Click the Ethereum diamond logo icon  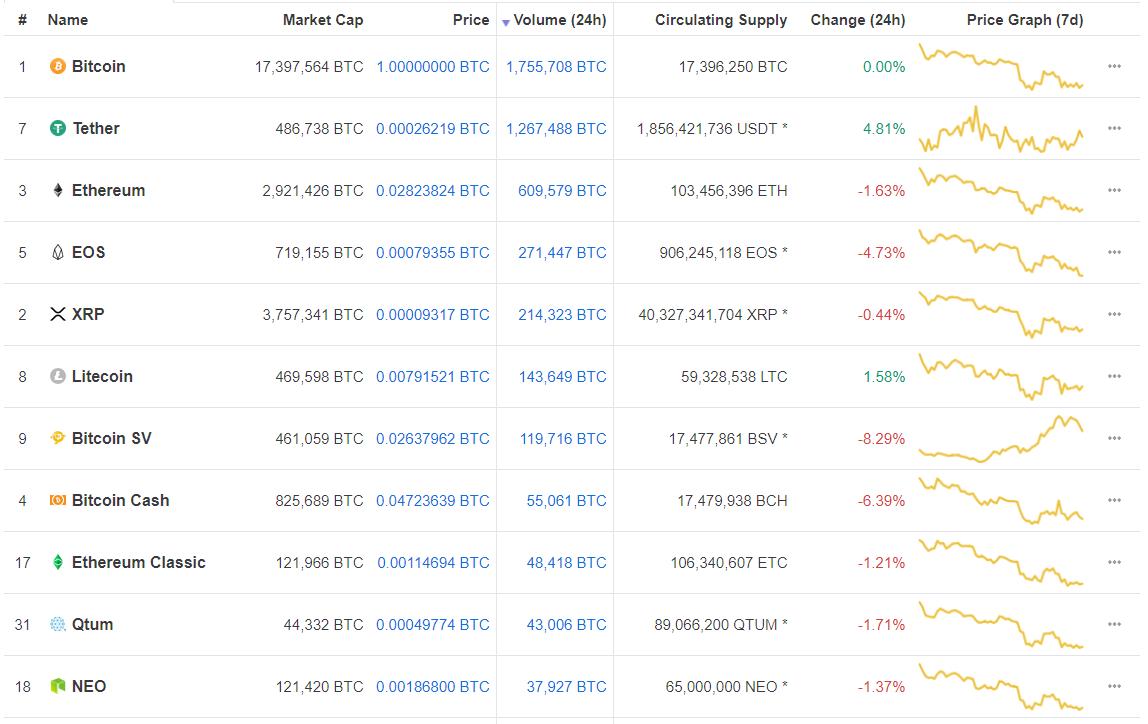[58, 191]
